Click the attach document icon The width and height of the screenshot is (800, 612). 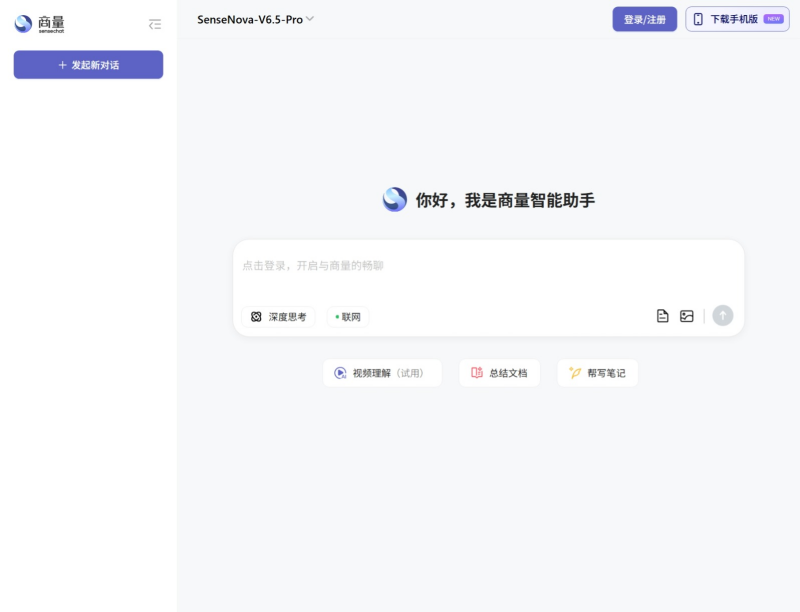point(662,315)
